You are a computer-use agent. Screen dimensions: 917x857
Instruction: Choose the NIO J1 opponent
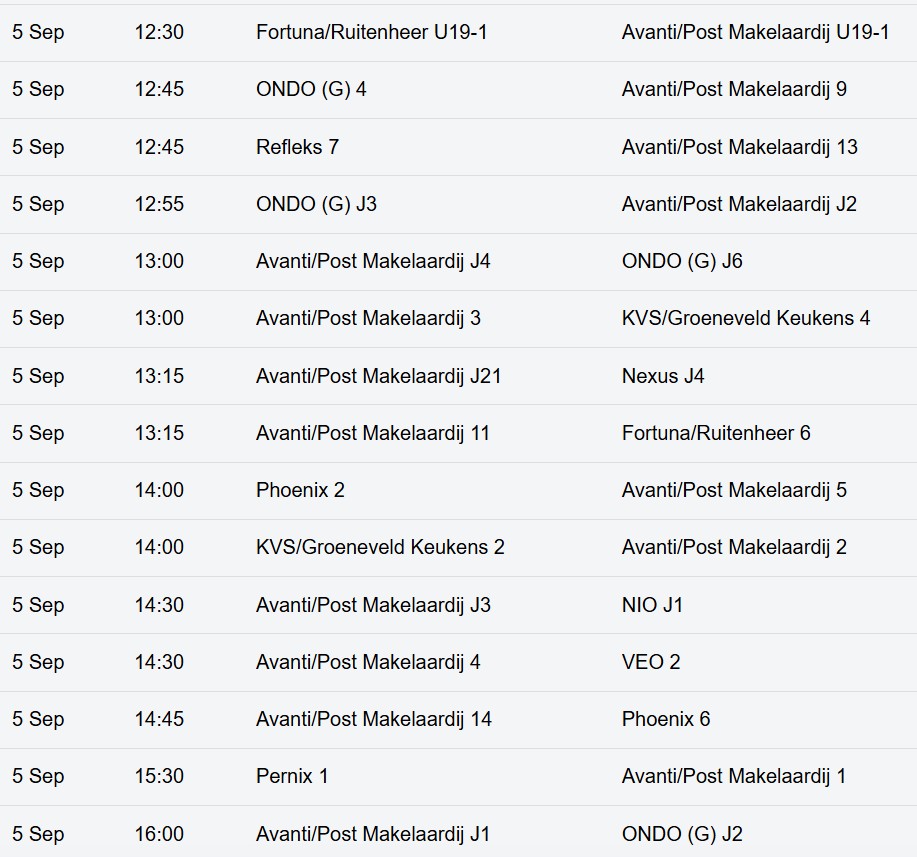click(x=652, y=605)
